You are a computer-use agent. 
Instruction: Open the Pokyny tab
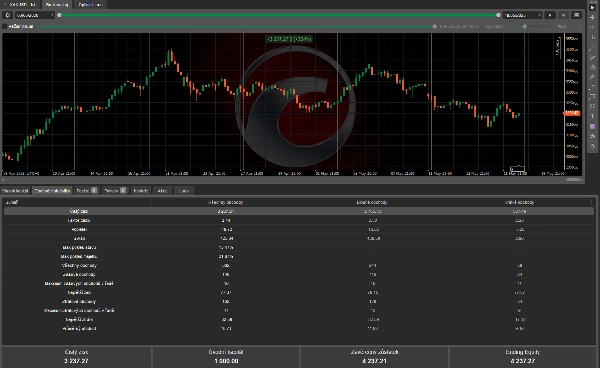(115, 191)
